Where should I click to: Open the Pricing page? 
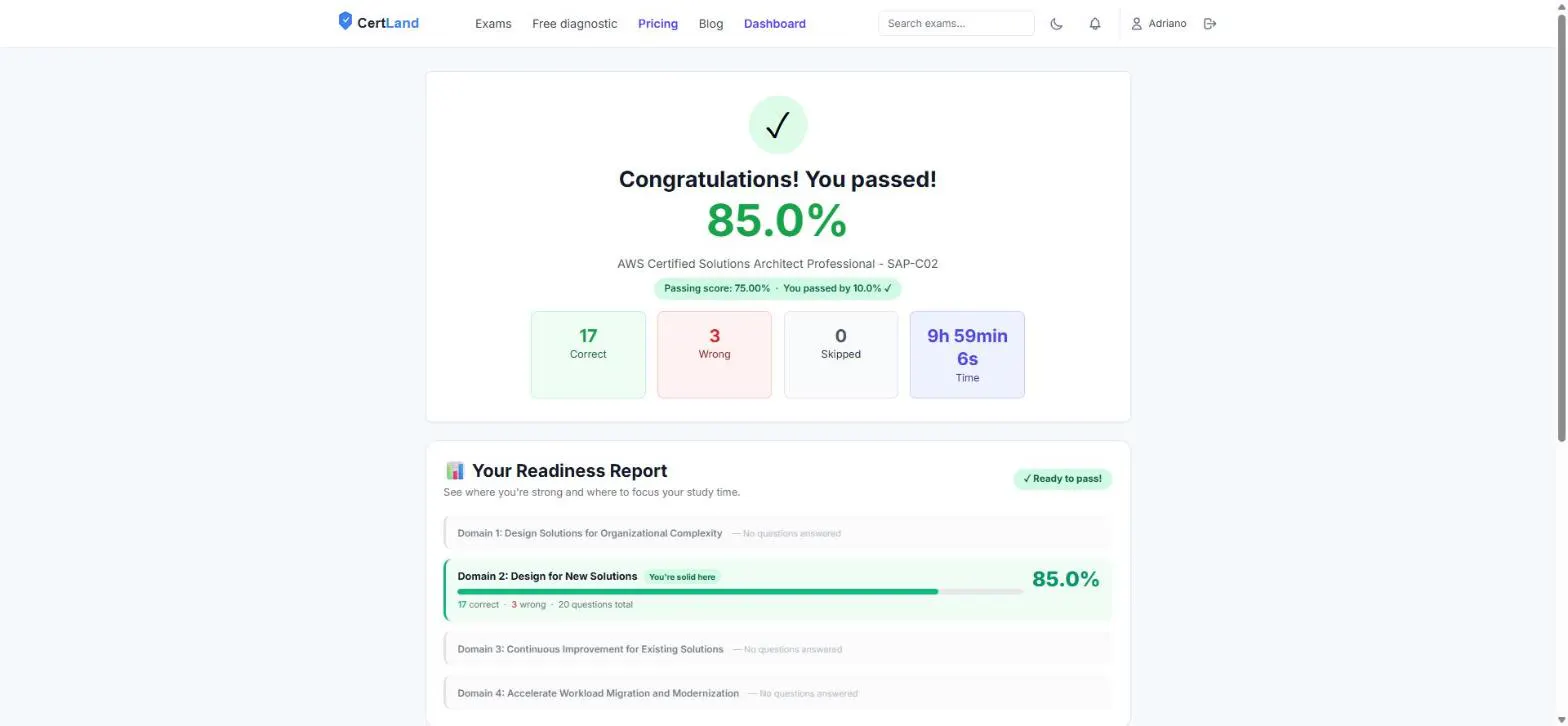tap(658, 24)
